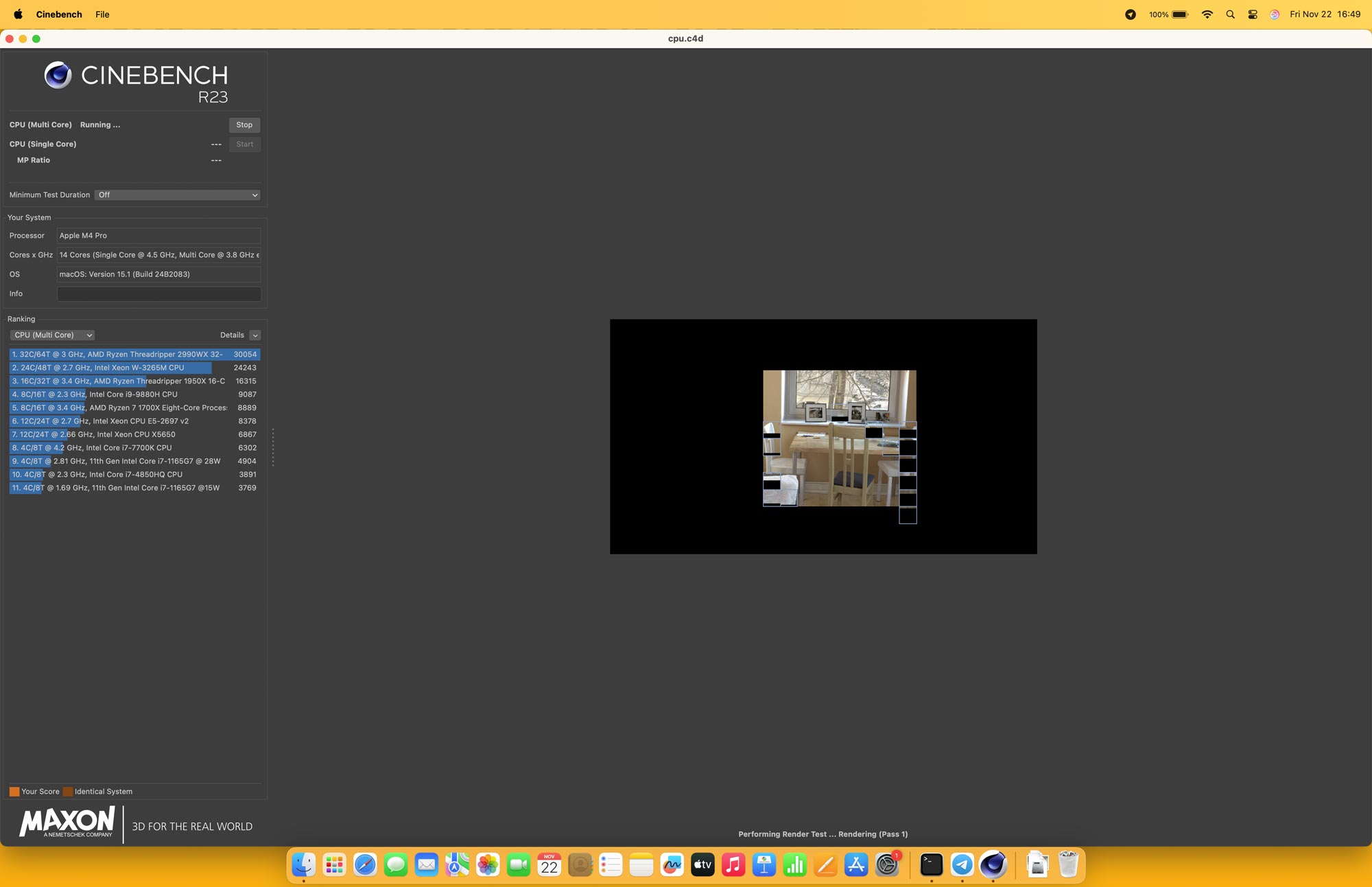The image size is (1372, 887).
Task: Launch Safari from the dock
Action: coord(365,864)
